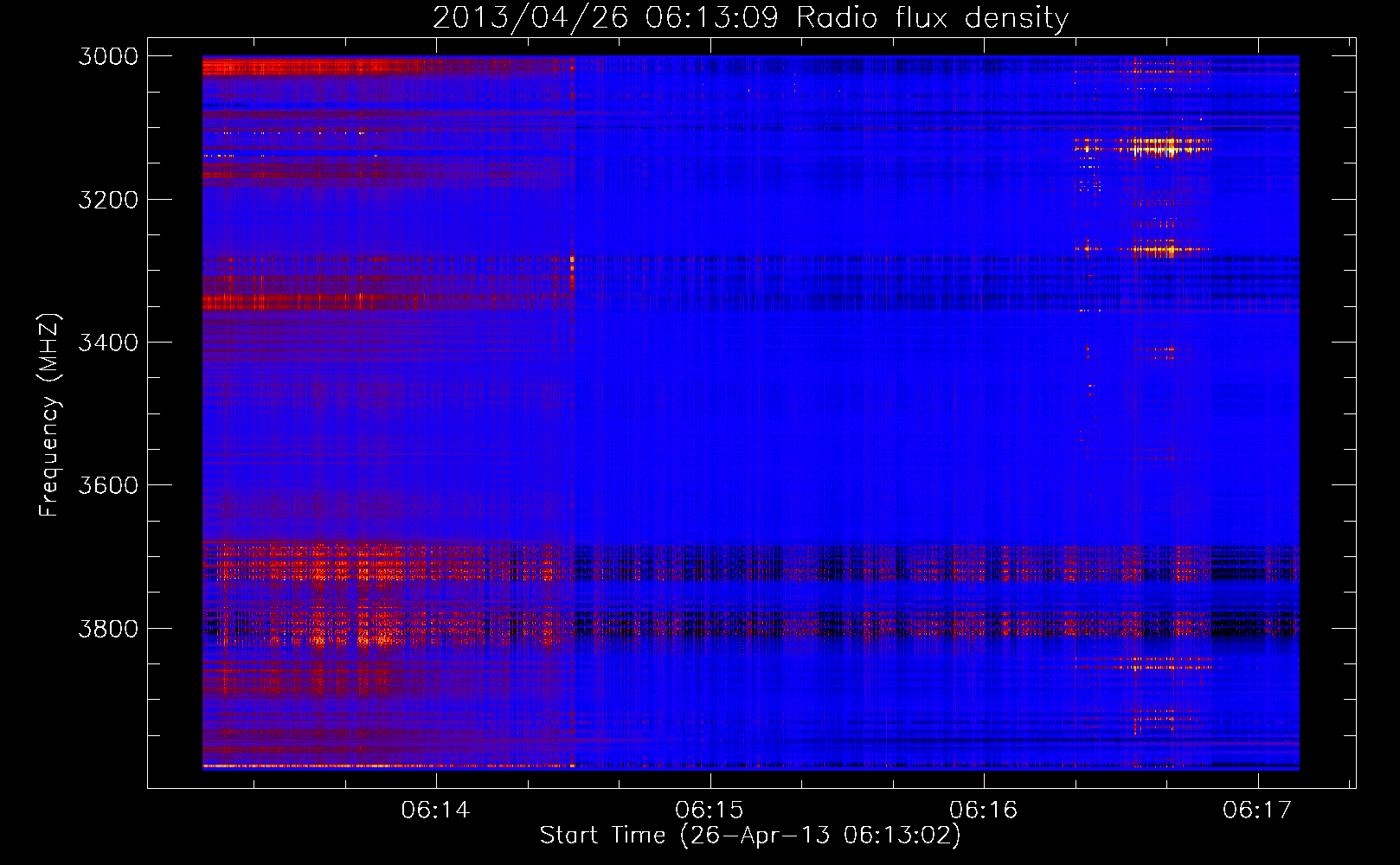Click the 'Start Time (26-Apr-13 06:13:02)' axis title
Viewport: 1400px width, 865px height.
click(x=750, y=836)
